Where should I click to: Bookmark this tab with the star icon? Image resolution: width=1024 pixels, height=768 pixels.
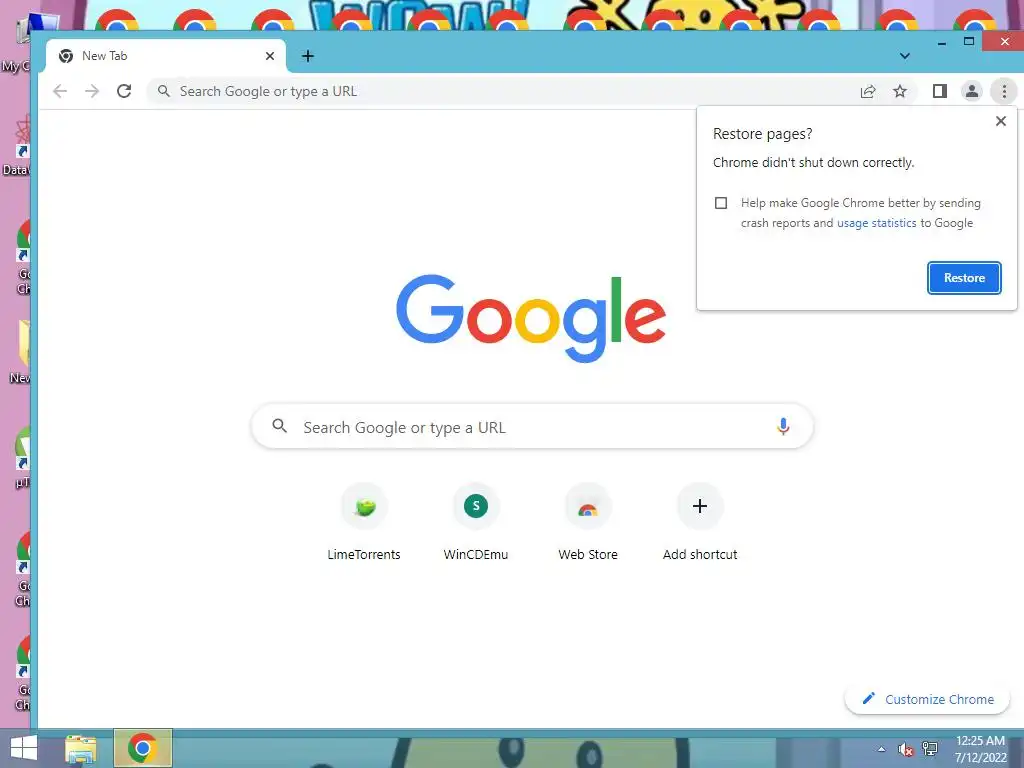coord(900,91)
